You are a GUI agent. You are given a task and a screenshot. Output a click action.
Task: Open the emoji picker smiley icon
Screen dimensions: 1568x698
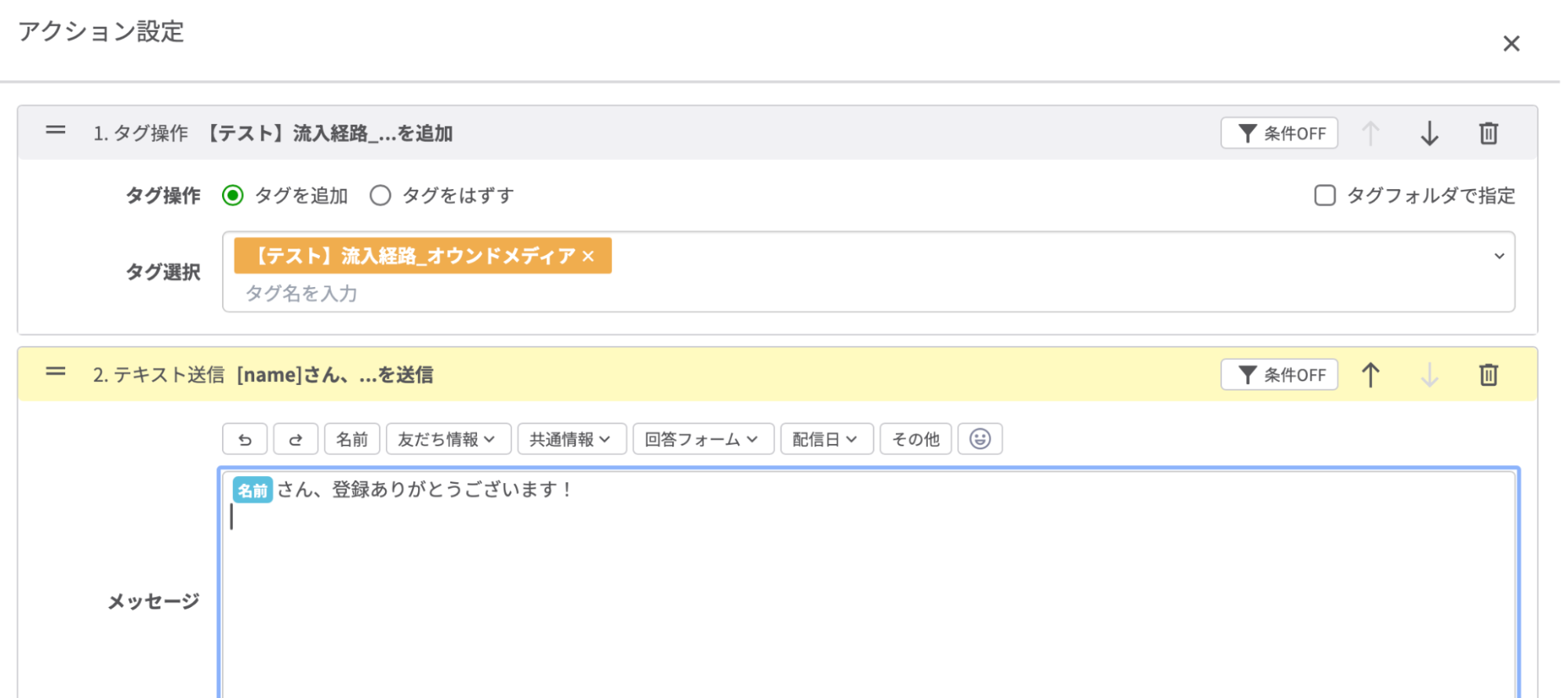[x=980, y=439]
